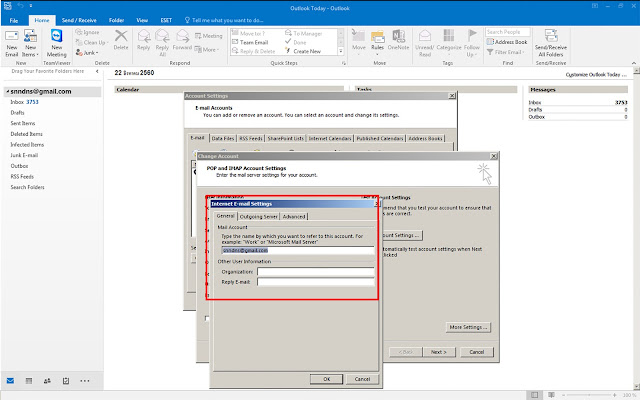Open the Rules menu
Image resolution: width=640 pixels, height=400 pixels.
coord(378,42)
